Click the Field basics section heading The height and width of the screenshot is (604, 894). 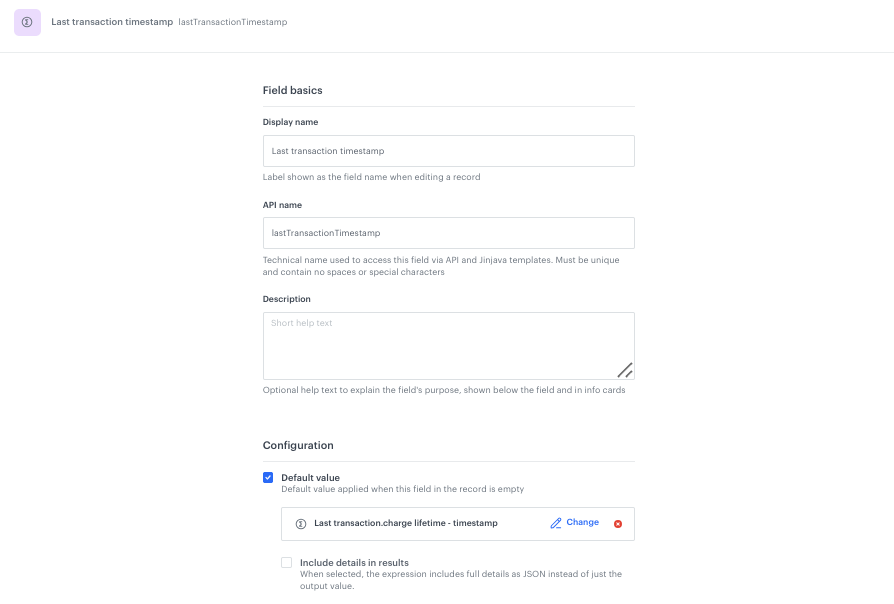pyautogui.click(x=294, y=90)
